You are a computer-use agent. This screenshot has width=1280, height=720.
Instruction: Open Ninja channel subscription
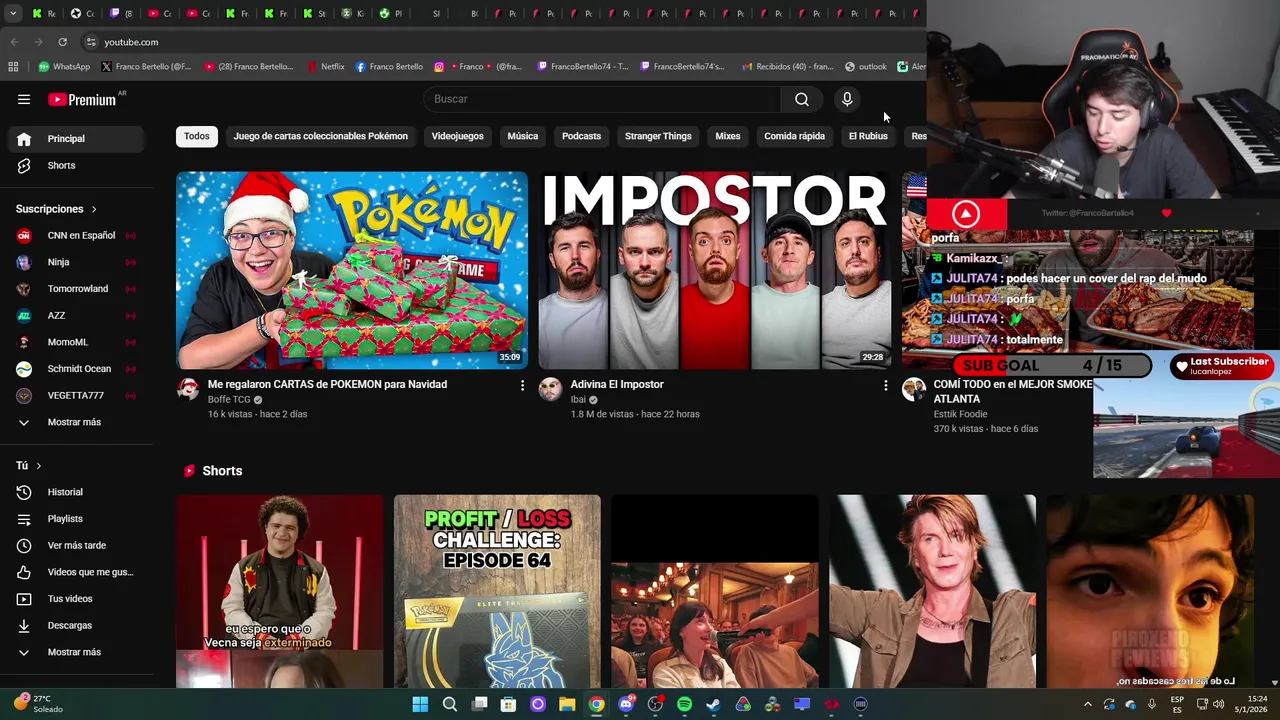(x=78, y=262)
